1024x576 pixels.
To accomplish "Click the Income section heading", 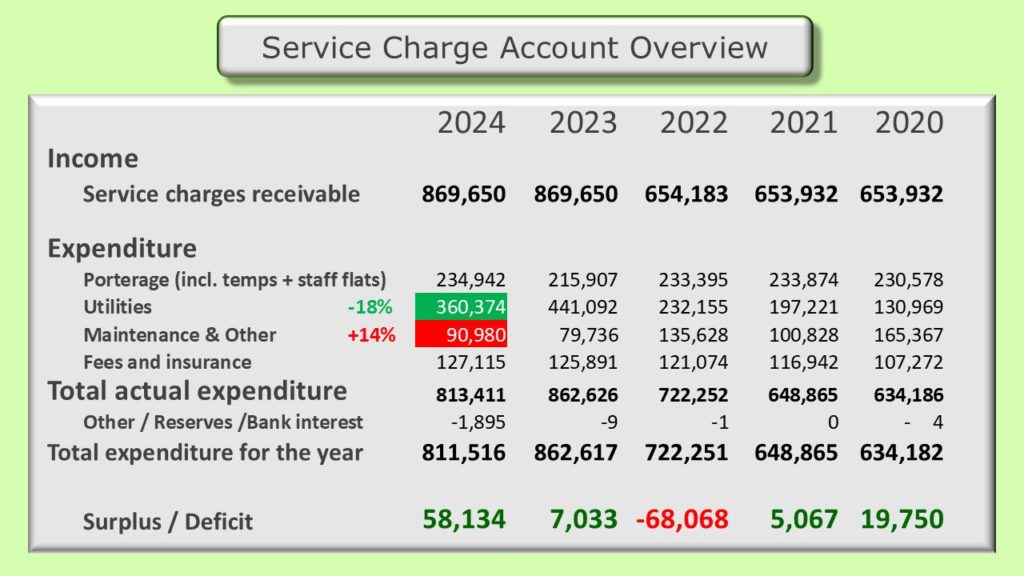I will coord(93,159).
